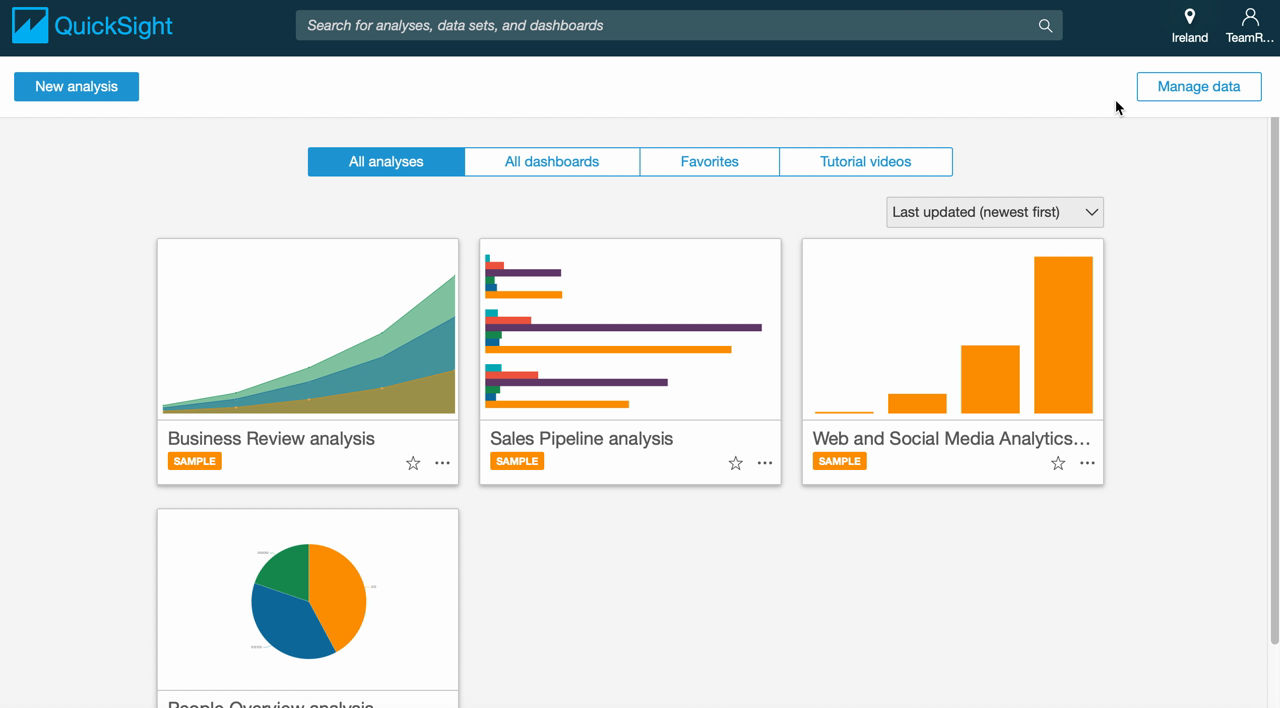Click the QuickSight logo icon
Image resolution: width=1280 pixels, height=708 pixels.
click(x=30, y=25)
